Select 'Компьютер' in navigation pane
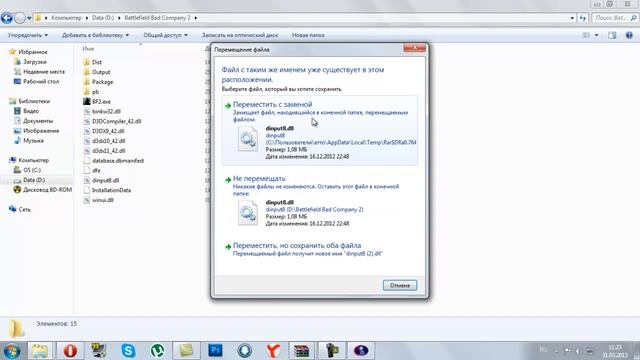Image resolution: width=640 pixels, height=360 pixels. point(33,160)
